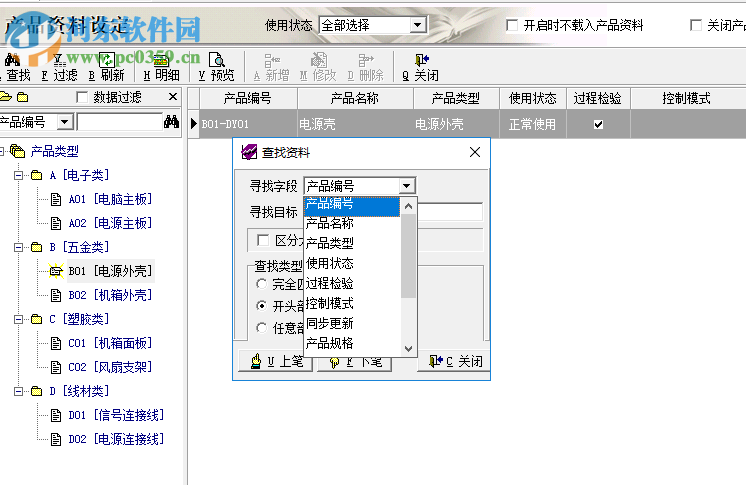Click the highlighted B01 [电源外壳] icon

(56, 271)
